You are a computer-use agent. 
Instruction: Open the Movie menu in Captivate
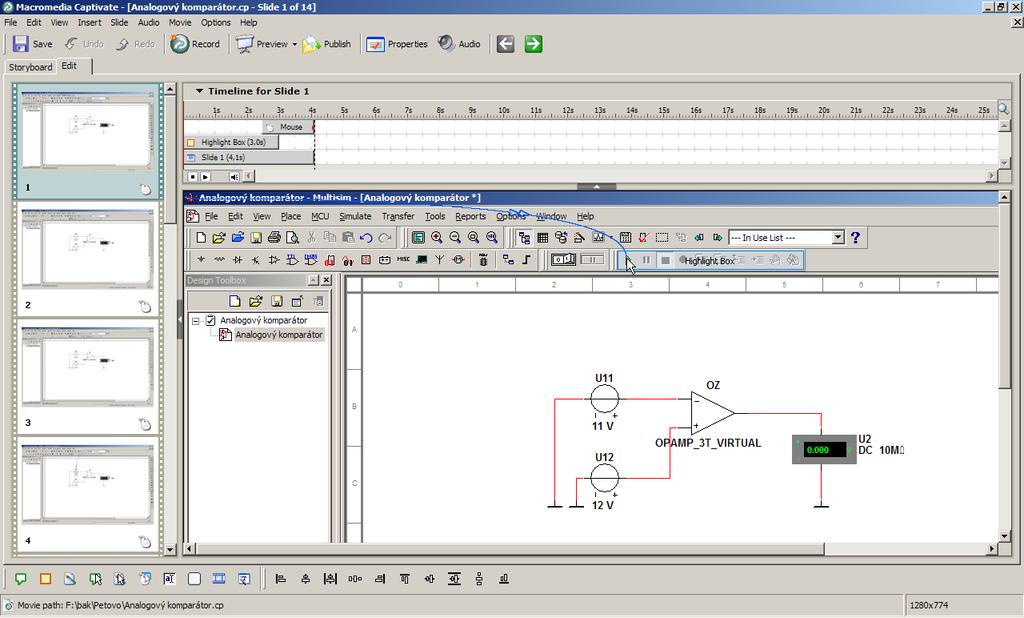click(180, 22)
